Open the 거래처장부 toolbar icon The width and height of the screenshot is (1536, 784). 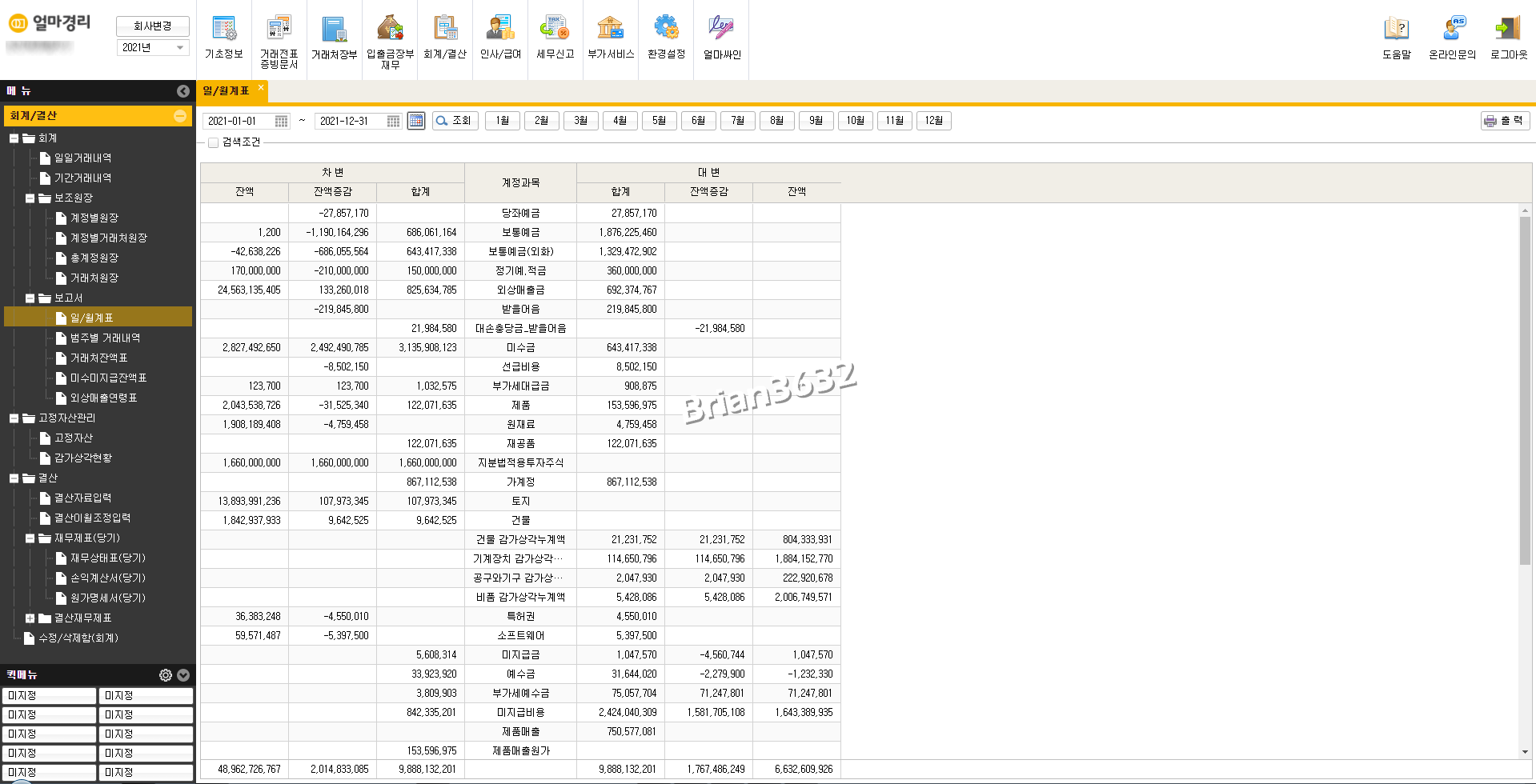335,38
